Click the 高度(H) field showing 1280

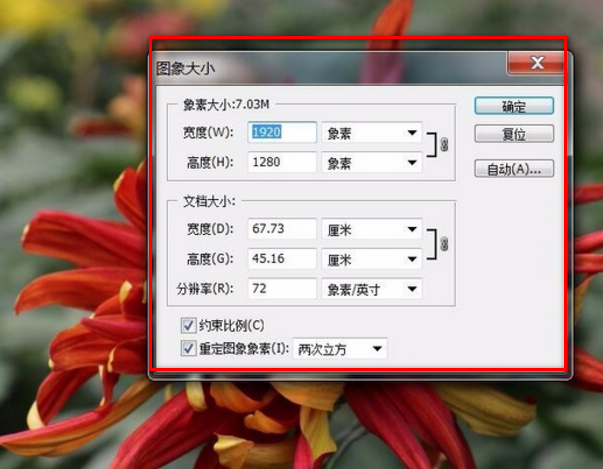(282, 162)
